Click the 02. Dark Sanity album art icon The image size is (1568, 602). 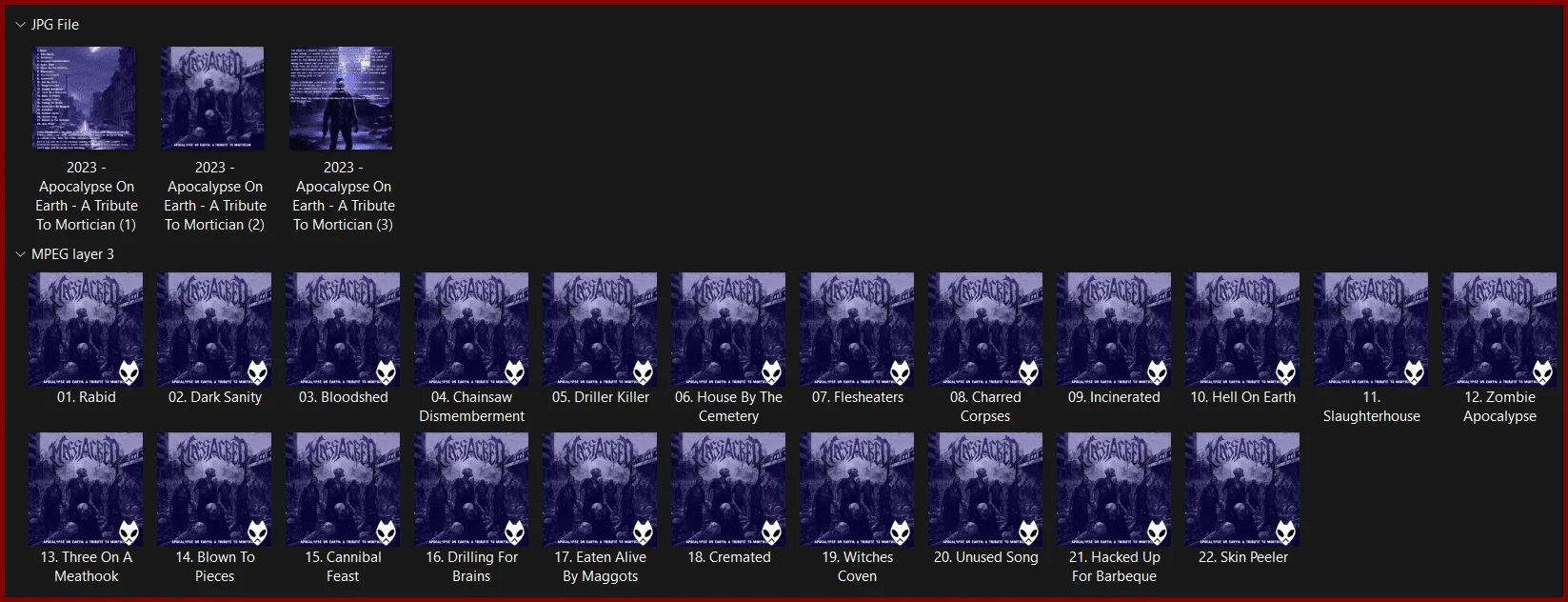(214, 330)
